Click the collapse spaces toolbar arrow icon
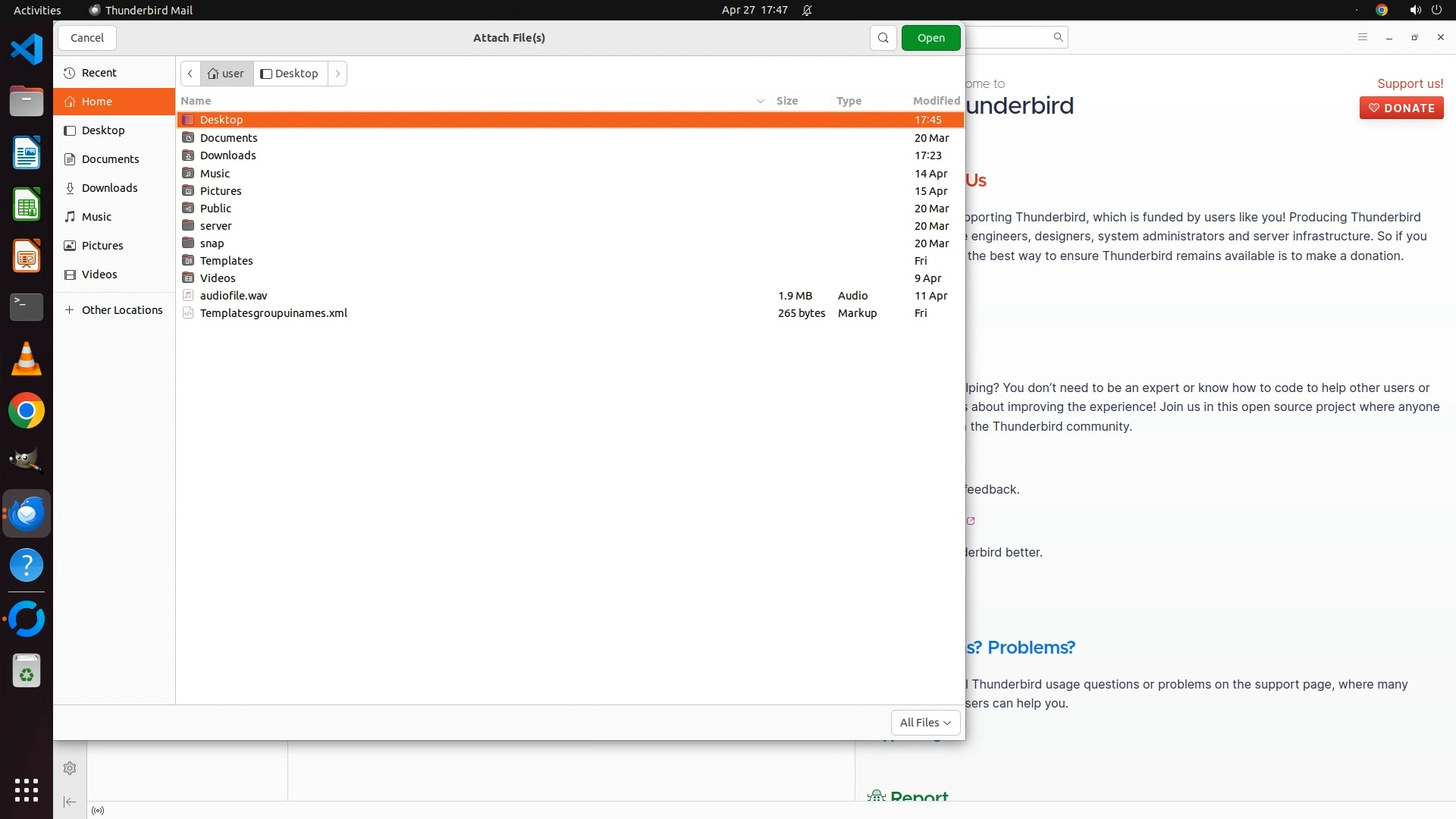Image resolution: width=1456 pixels, height=819 pixels. (x=70, y=802)
